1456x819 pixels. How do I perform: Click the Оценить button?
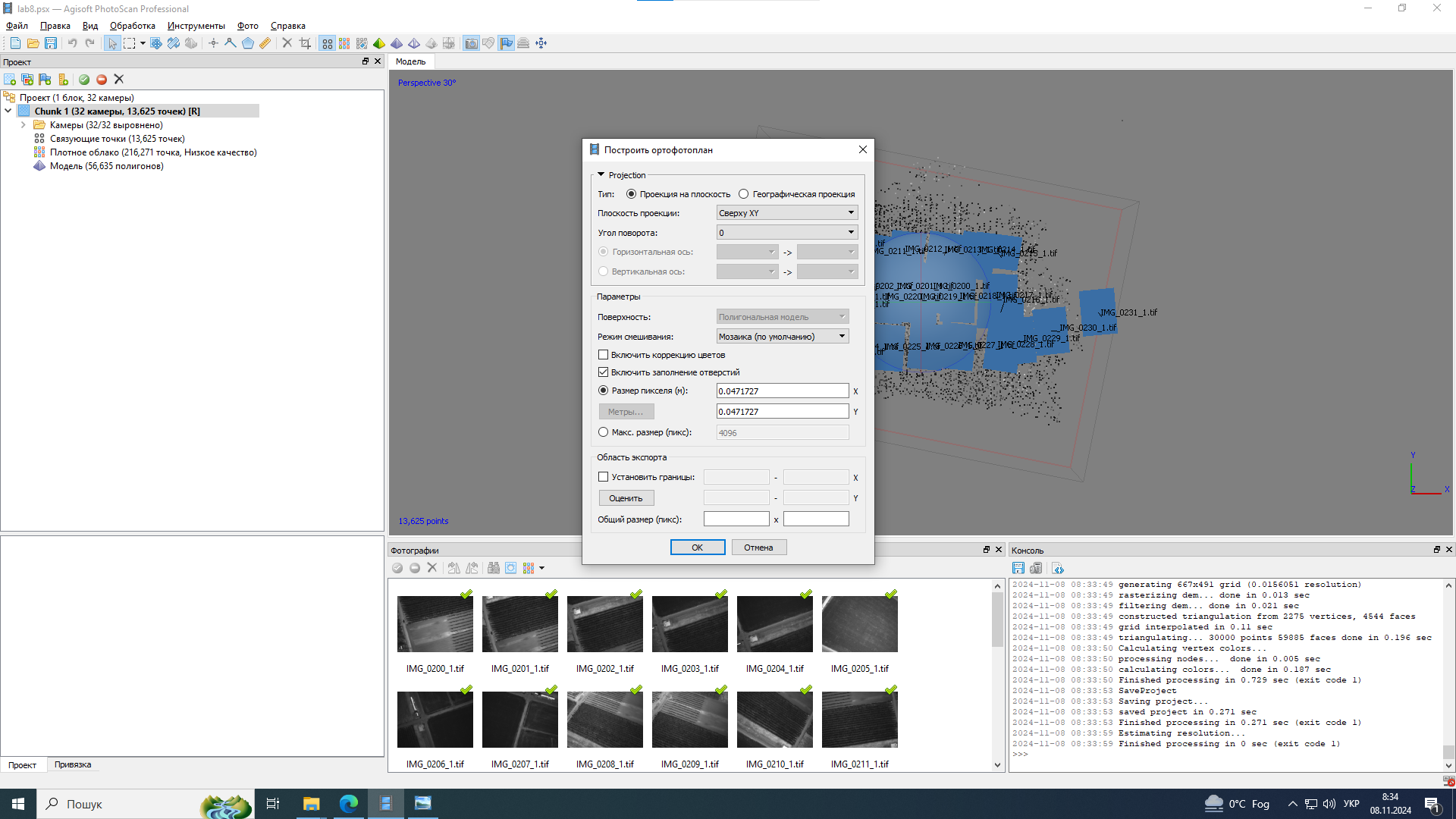click(626, 498)
